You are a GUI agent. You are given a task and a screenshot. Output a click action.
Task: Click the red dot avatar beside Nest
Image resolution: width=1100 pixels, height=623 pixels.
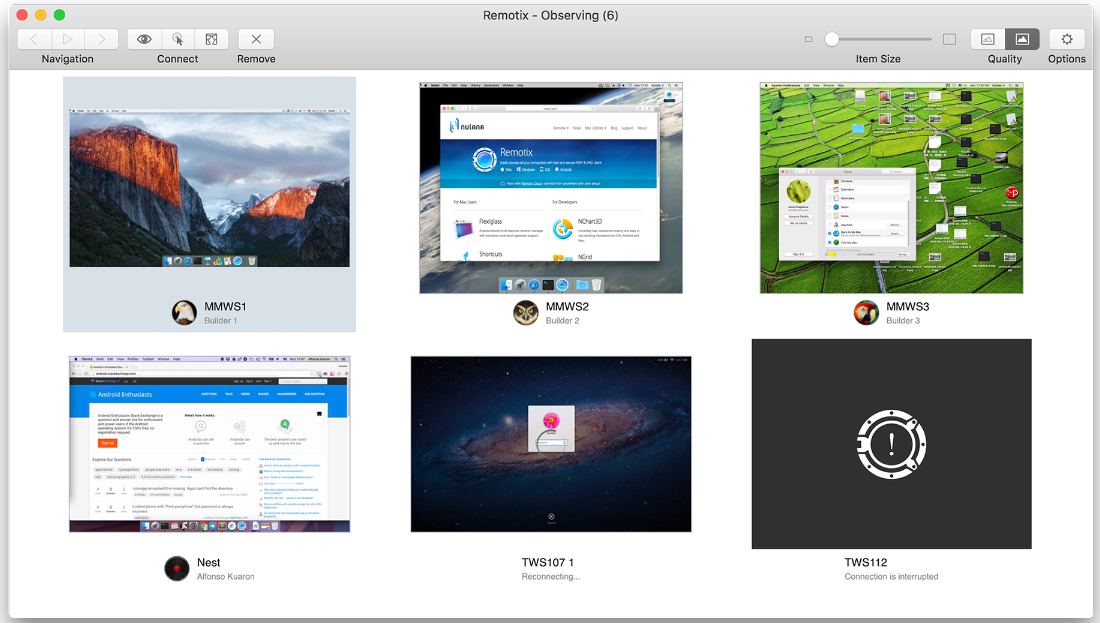click(x=177, y=568)
